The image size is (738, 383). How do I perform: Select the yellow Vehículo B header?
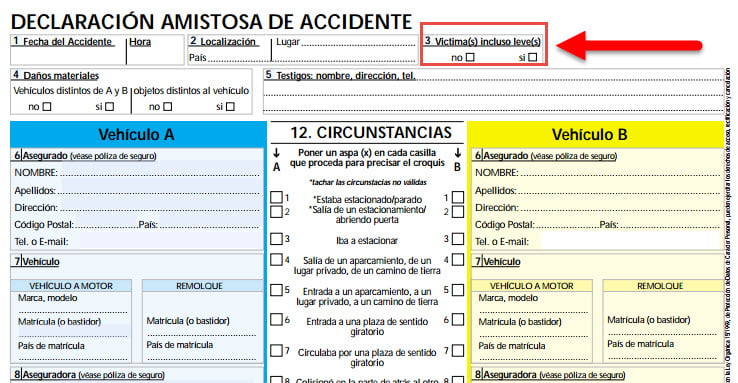click(x=595, y=135)
